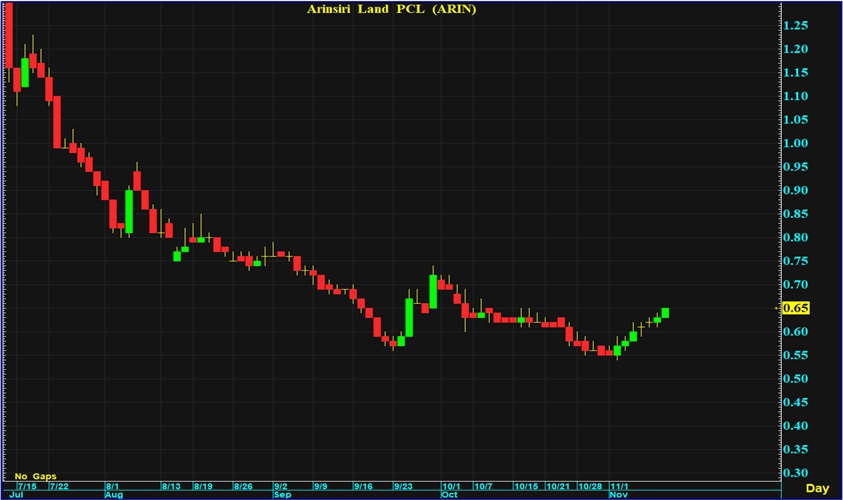Select the 8/1 date label
The width and height of the screenshot is (843, 500).
pos(112,486)
